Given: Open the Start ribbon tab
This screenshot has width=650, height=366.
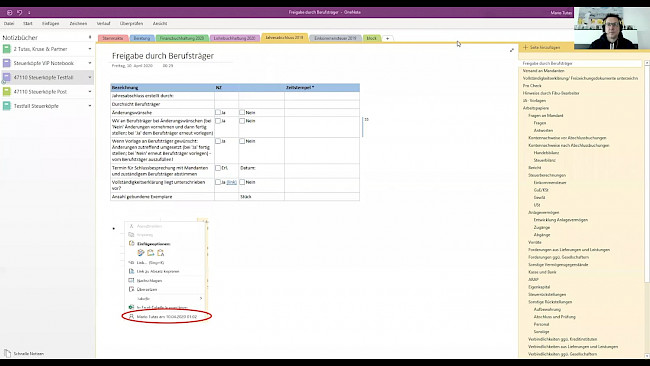Looking at the screenshot, I should point(28,24).
